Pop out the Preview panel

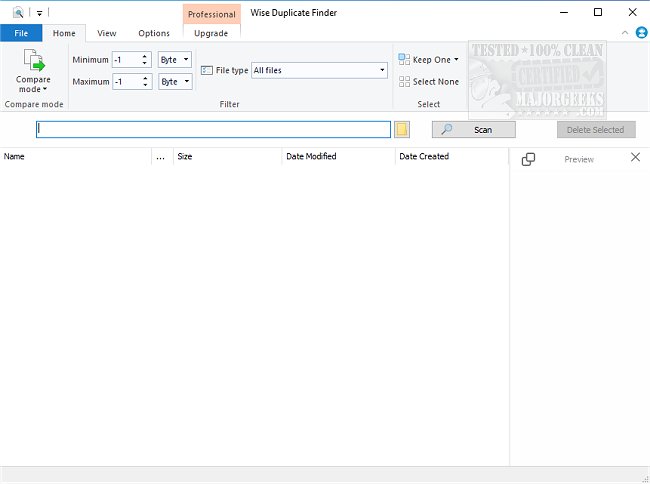tap(528, 159)
